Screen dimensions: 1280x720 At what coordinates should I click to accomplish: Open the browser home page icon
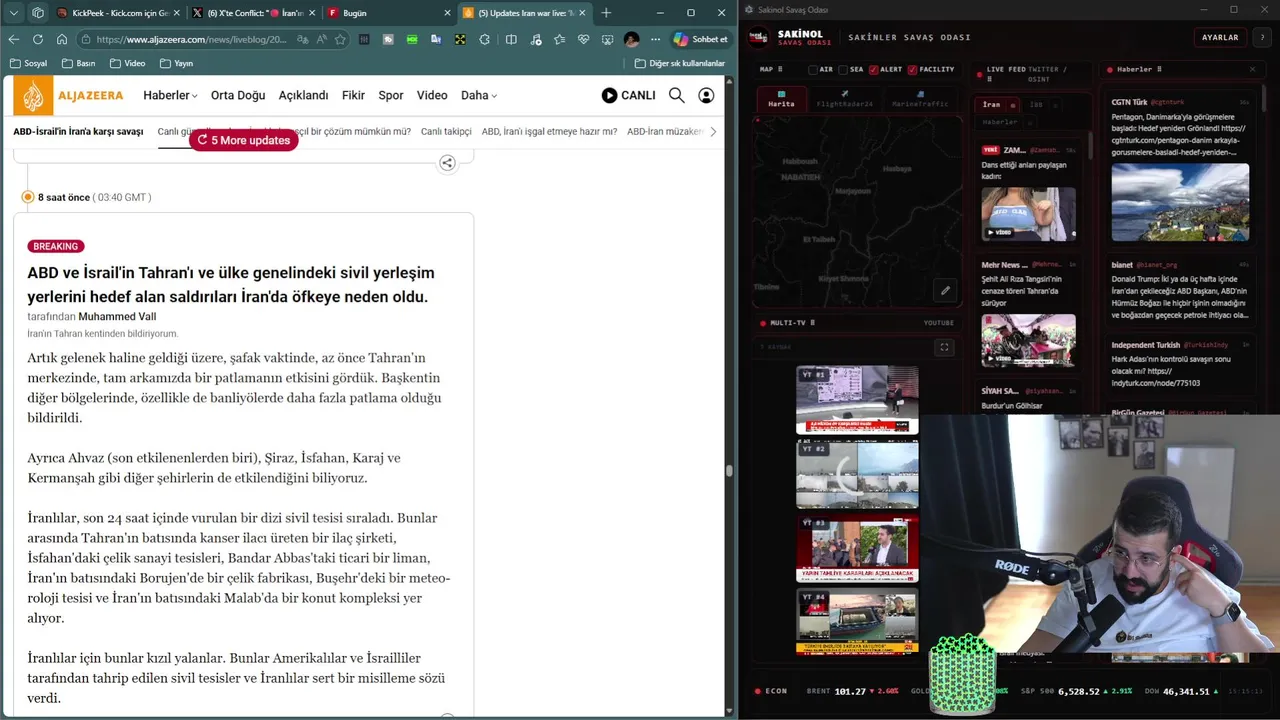coord(62,40)
